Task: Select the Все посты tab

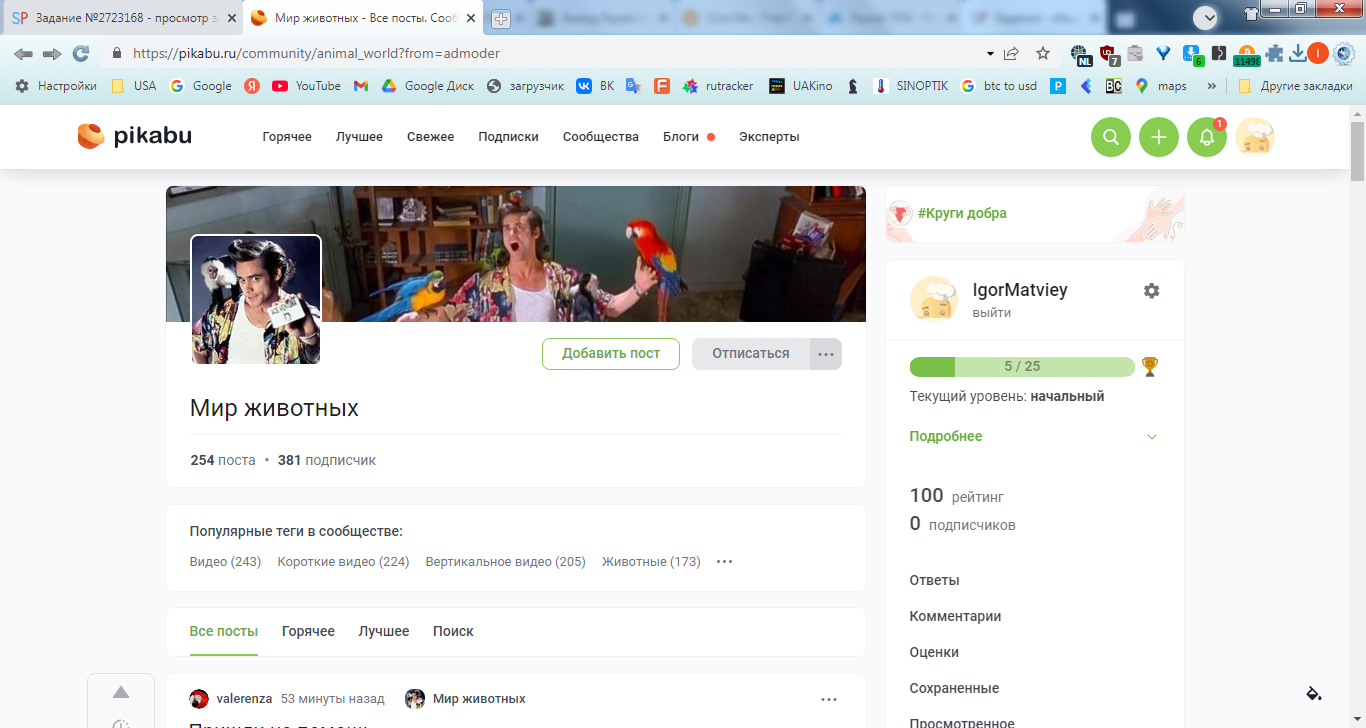Action: click(x=223, y=631)
